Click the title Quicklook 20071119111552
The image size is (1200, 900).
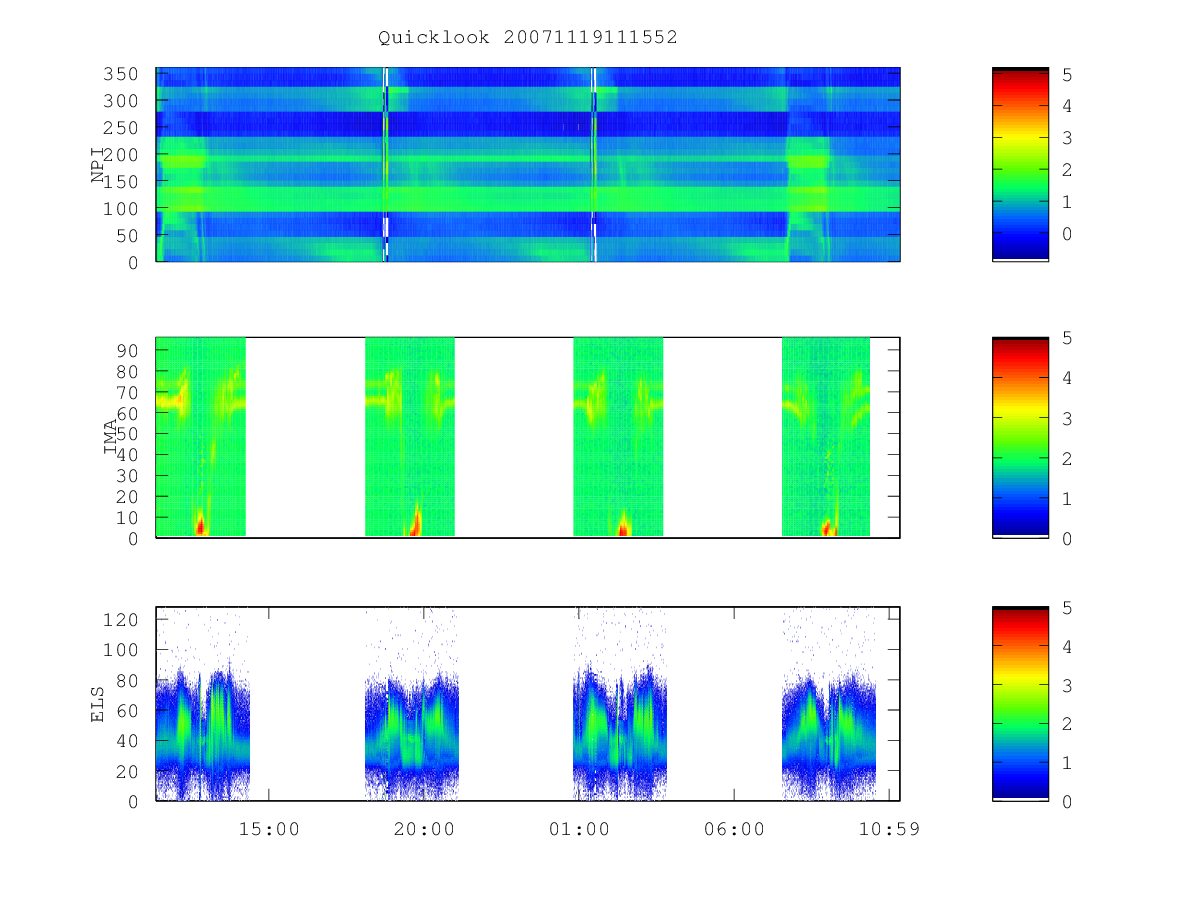[528, 38]
